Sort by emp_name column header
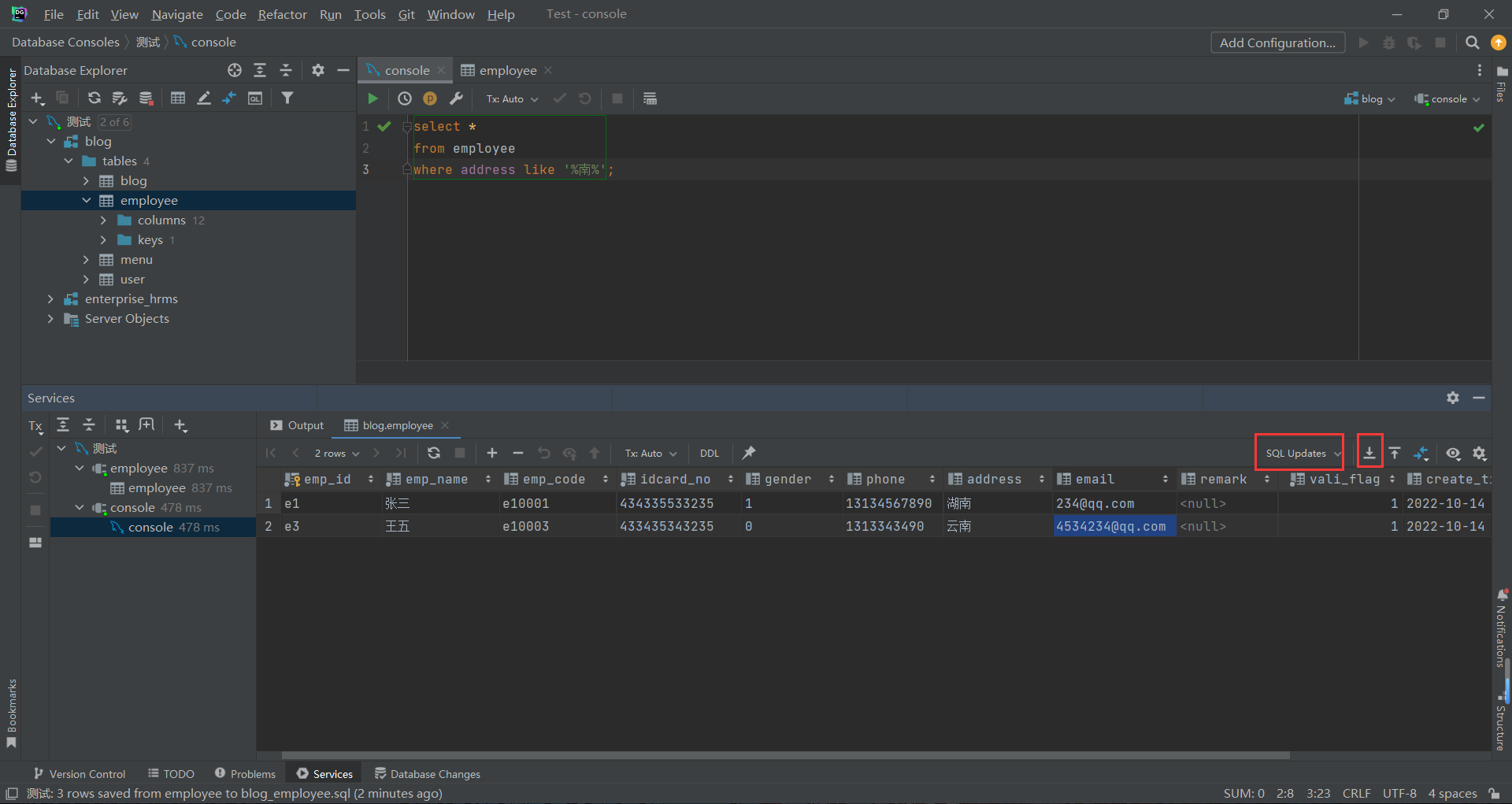 [x=437, y=479]
